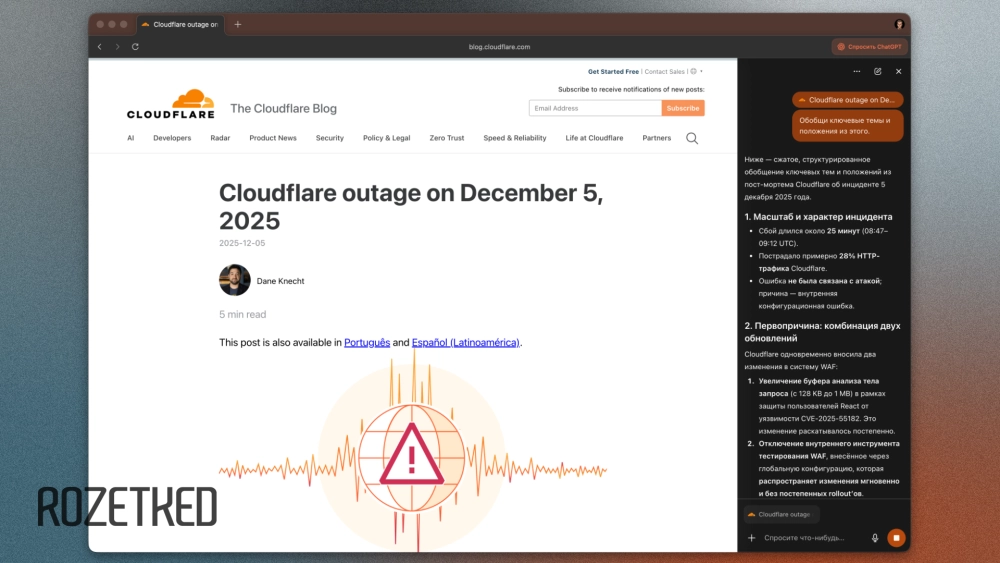Add an attachment with the plus icon
Viewport: 1000px width, 563px height.
tap(751, 538)
